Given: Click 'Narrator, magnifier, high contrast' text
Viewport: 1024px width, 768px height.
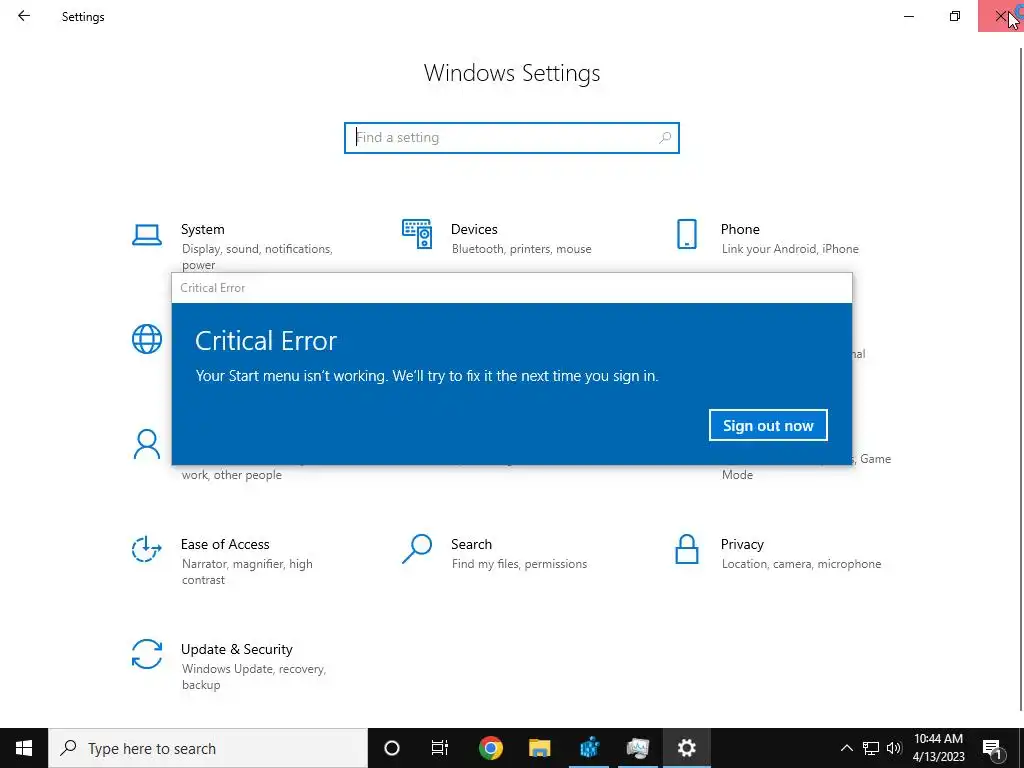Looking at the screenshot, I should pyautogui.click(x=247, y=571).
